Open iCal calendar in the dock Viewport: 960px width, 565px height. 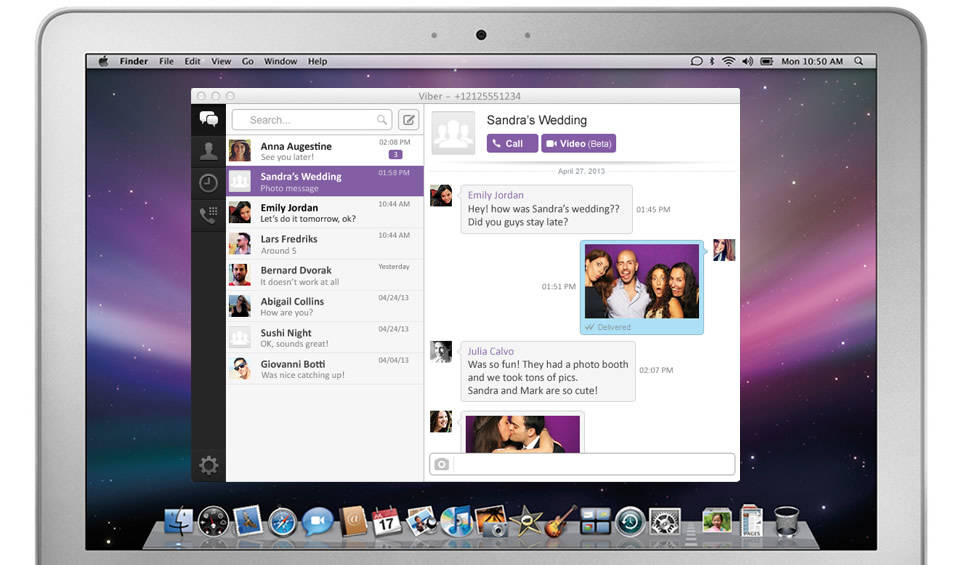coord(386,522)
